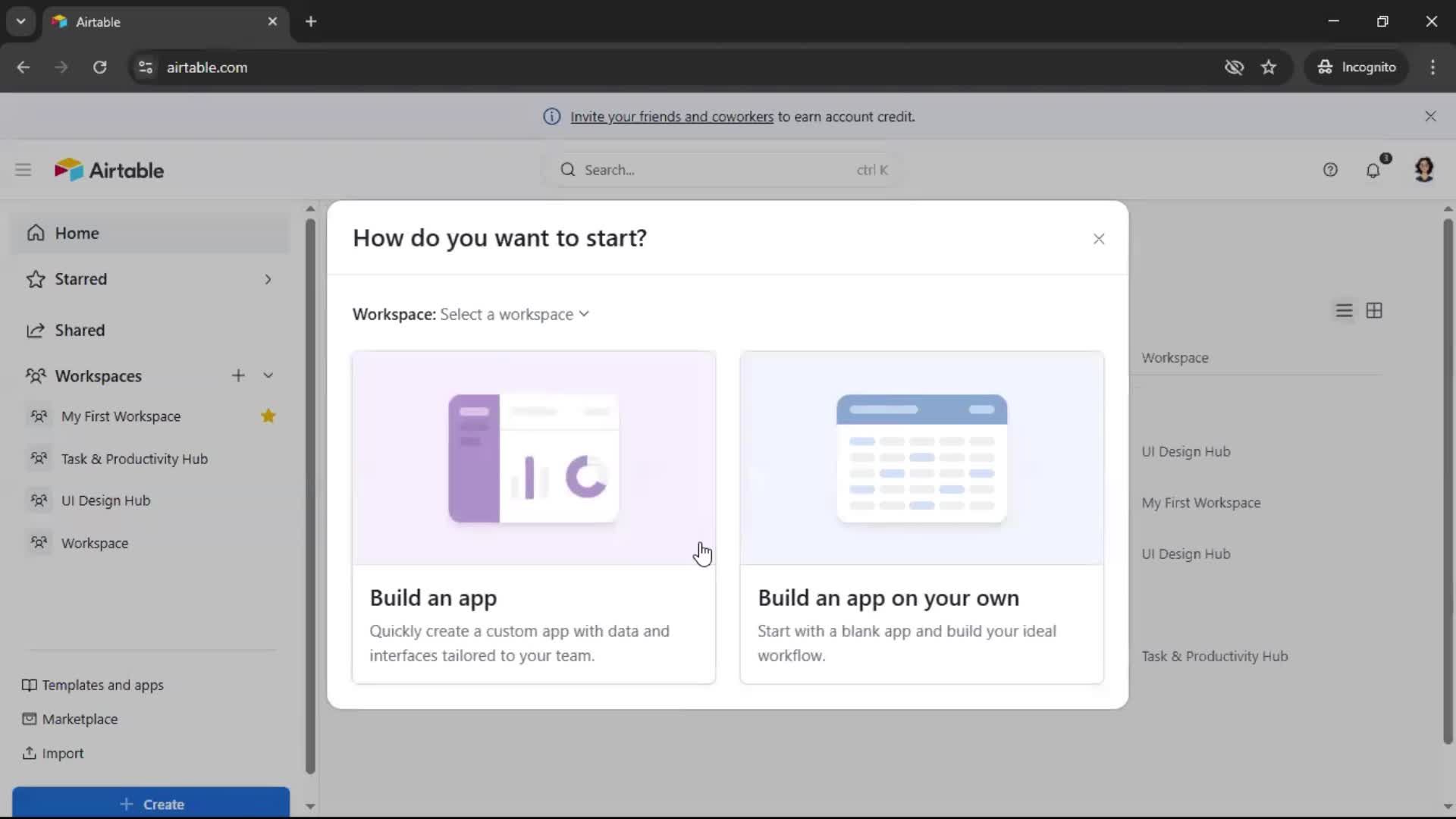Open Task & Productivity Hub in sidebar

134,459
